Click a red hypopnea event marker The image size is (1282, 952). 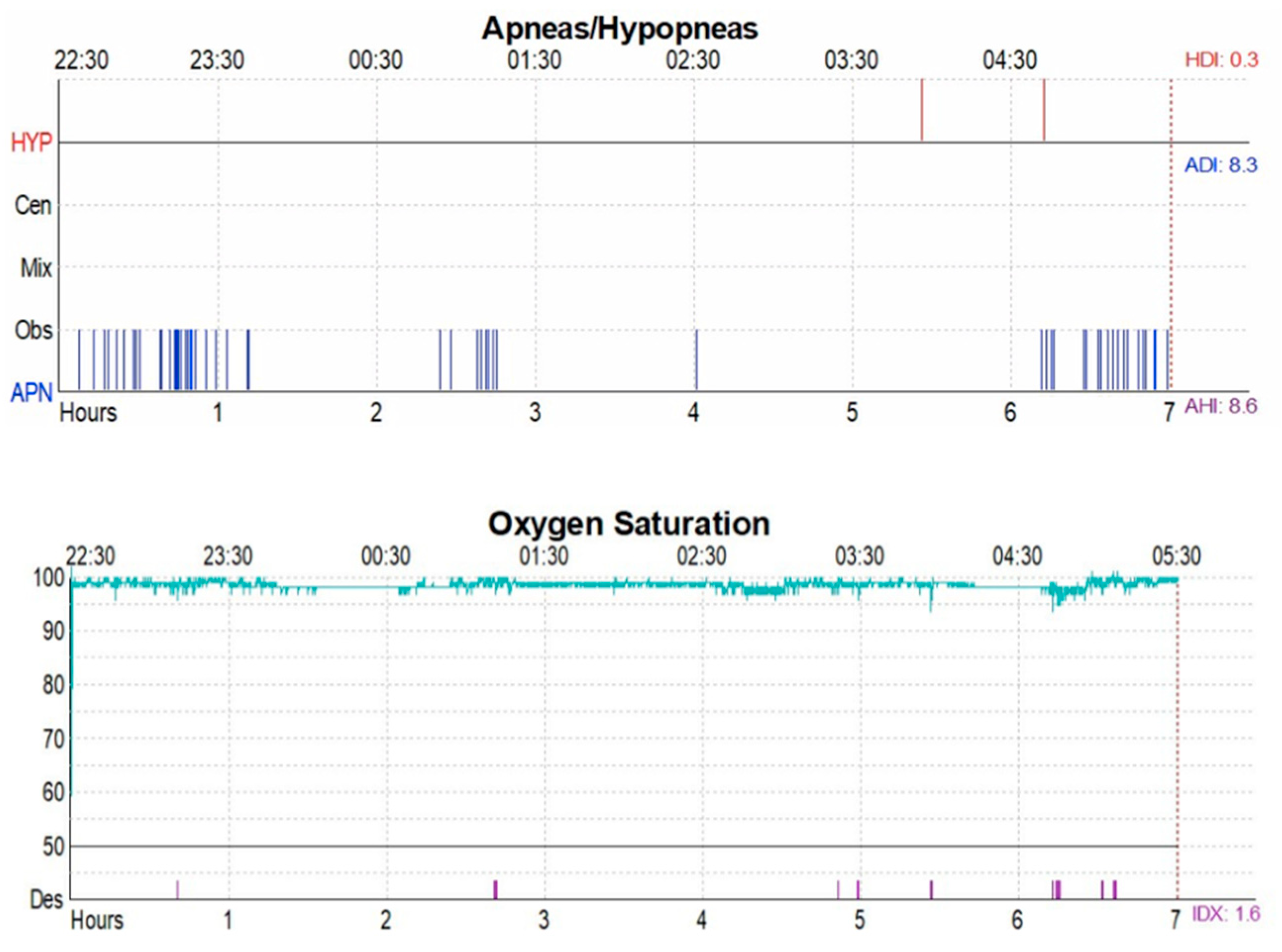point(923,109)
